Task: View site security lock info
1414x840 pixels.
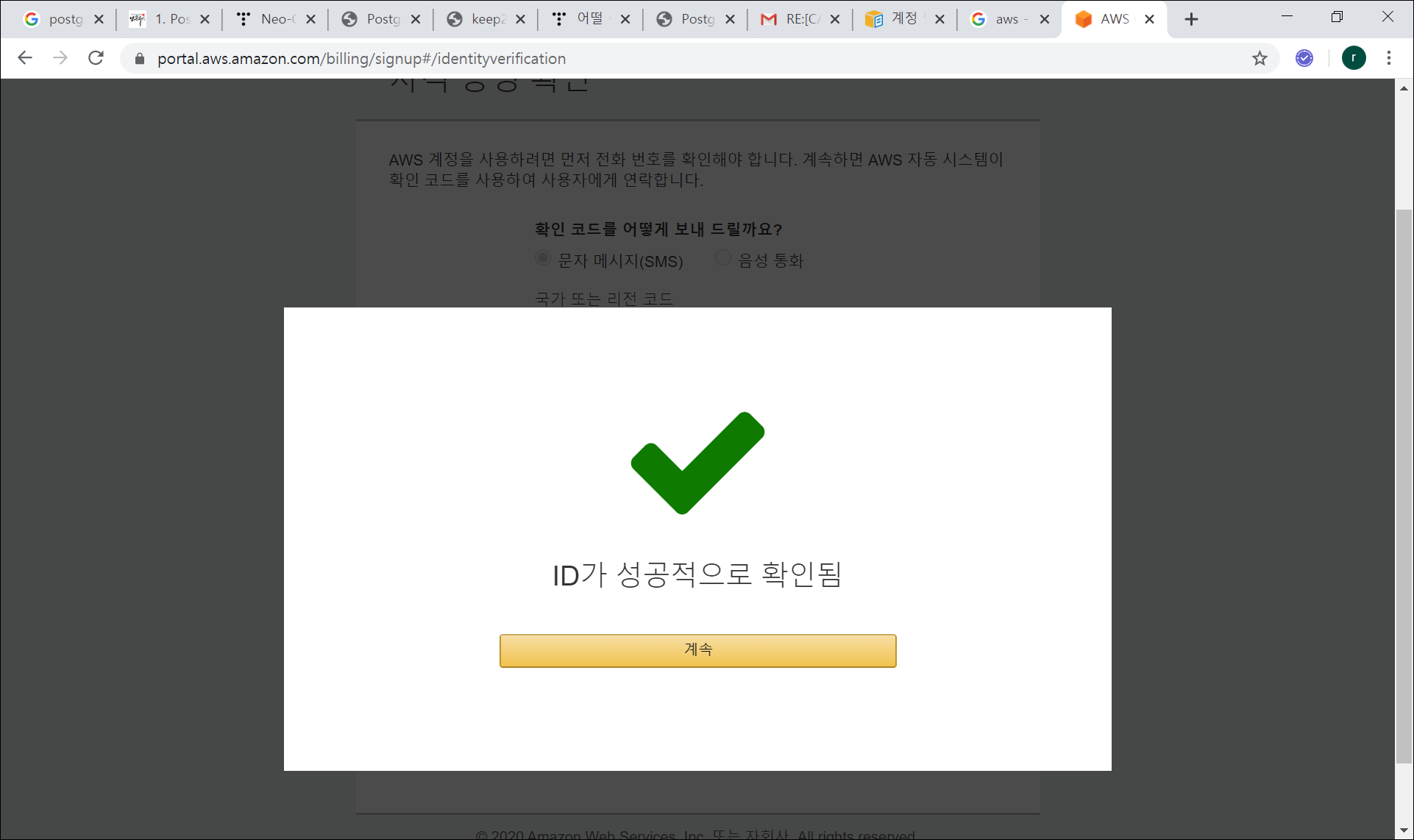Action: pos(140,59)
